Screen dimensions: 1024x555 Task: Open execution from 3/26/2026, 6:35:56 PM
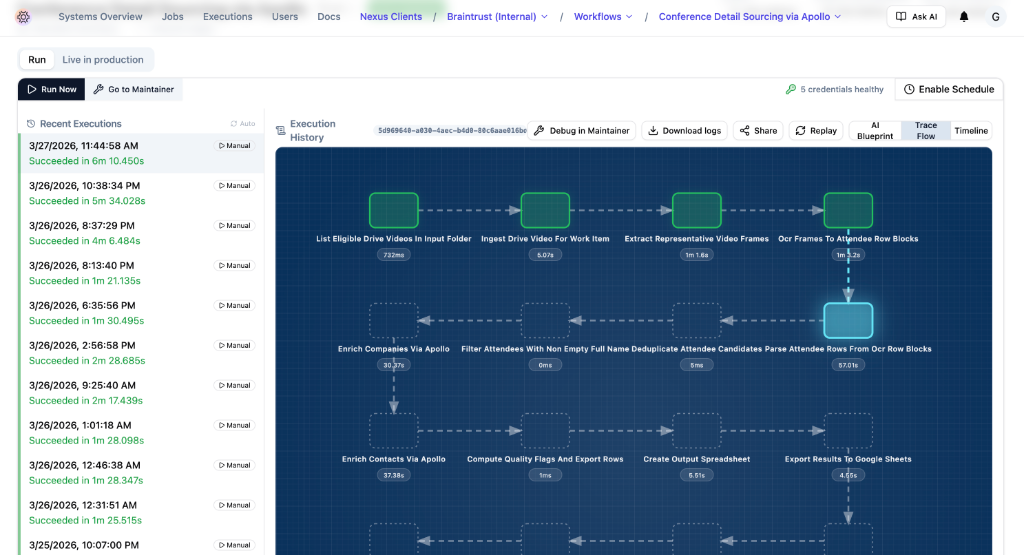142,313
